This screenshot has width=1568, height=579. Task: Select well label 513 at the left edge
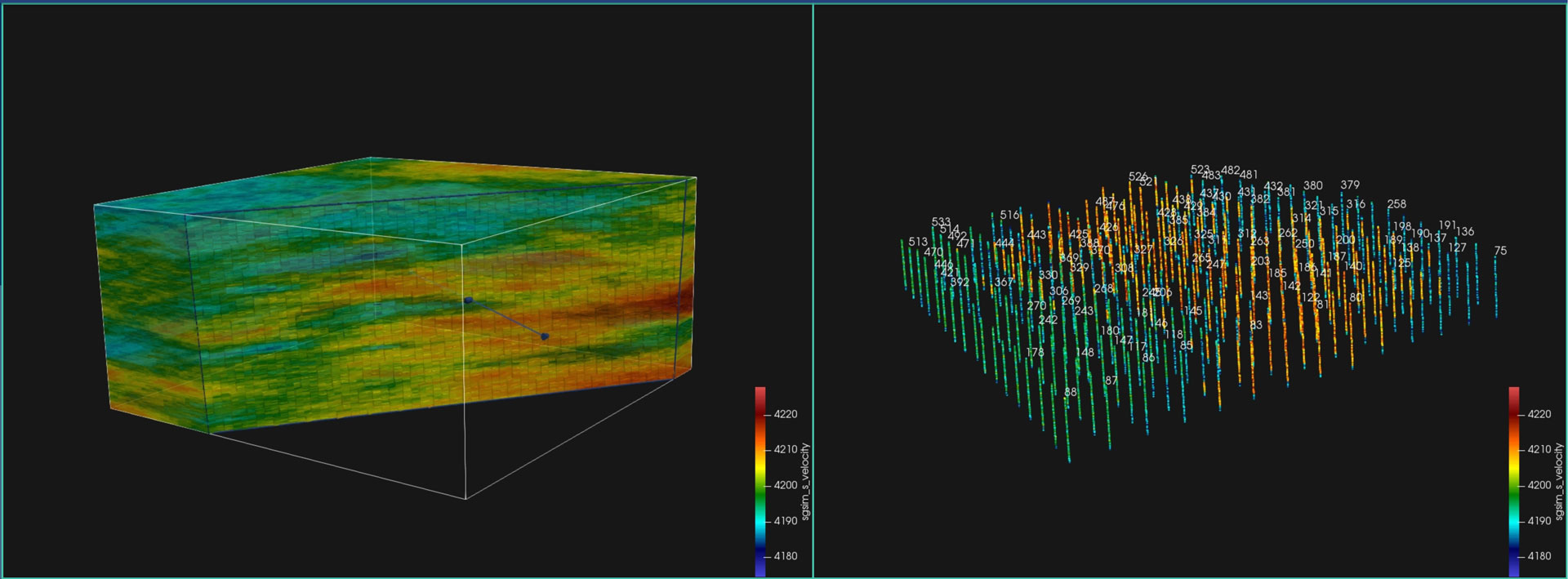click(918, 242)
